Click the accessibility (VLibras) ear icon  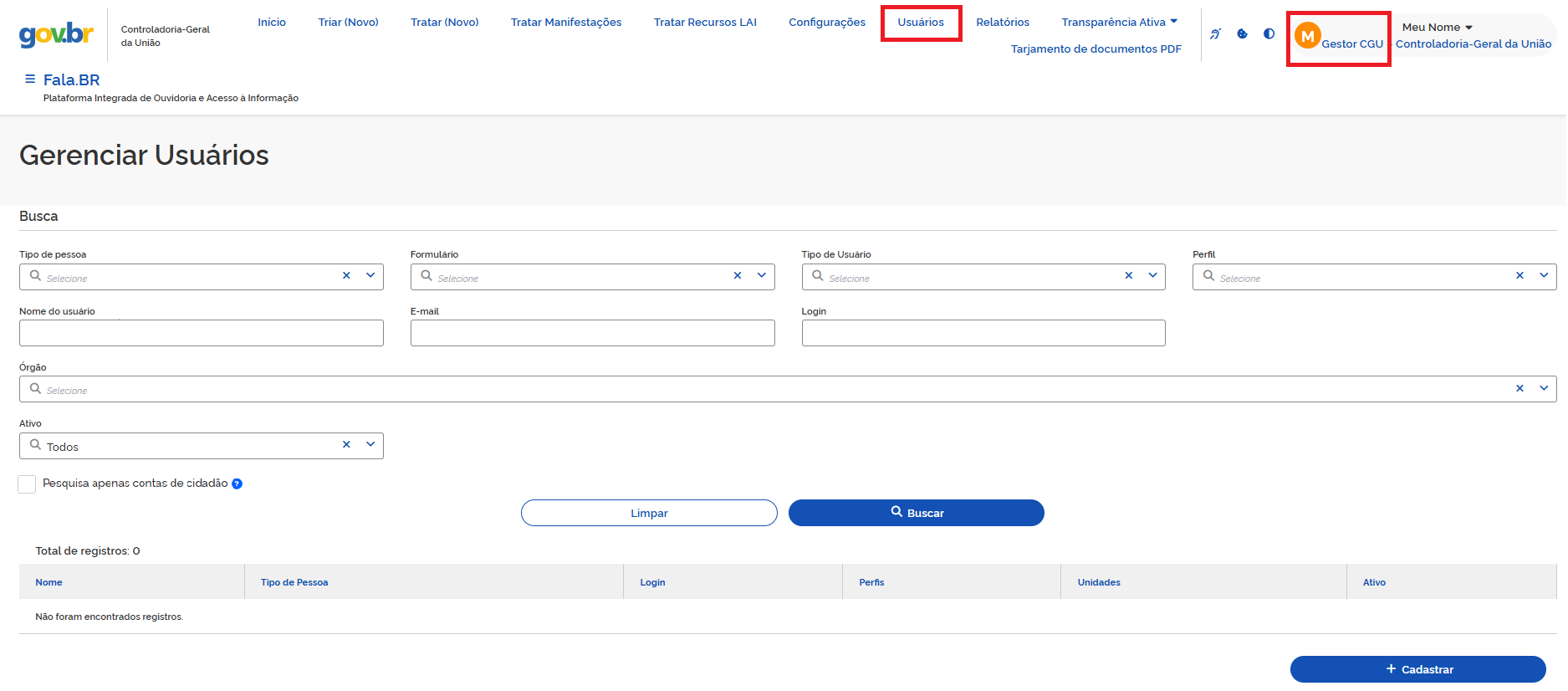(x=1215, y=34)
